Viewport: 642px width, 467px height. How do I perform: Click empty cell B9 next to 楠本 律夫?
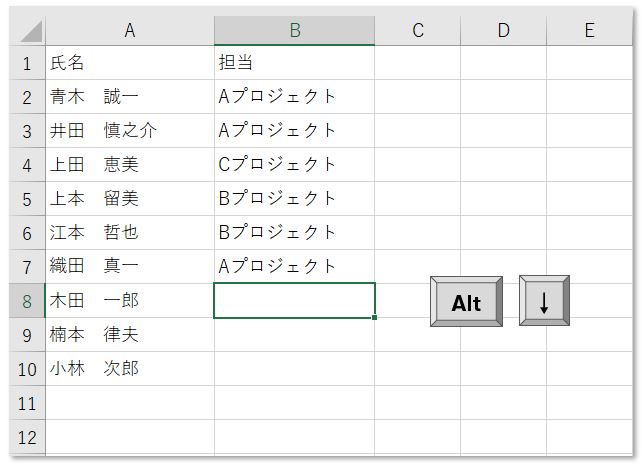click(294, 335)
